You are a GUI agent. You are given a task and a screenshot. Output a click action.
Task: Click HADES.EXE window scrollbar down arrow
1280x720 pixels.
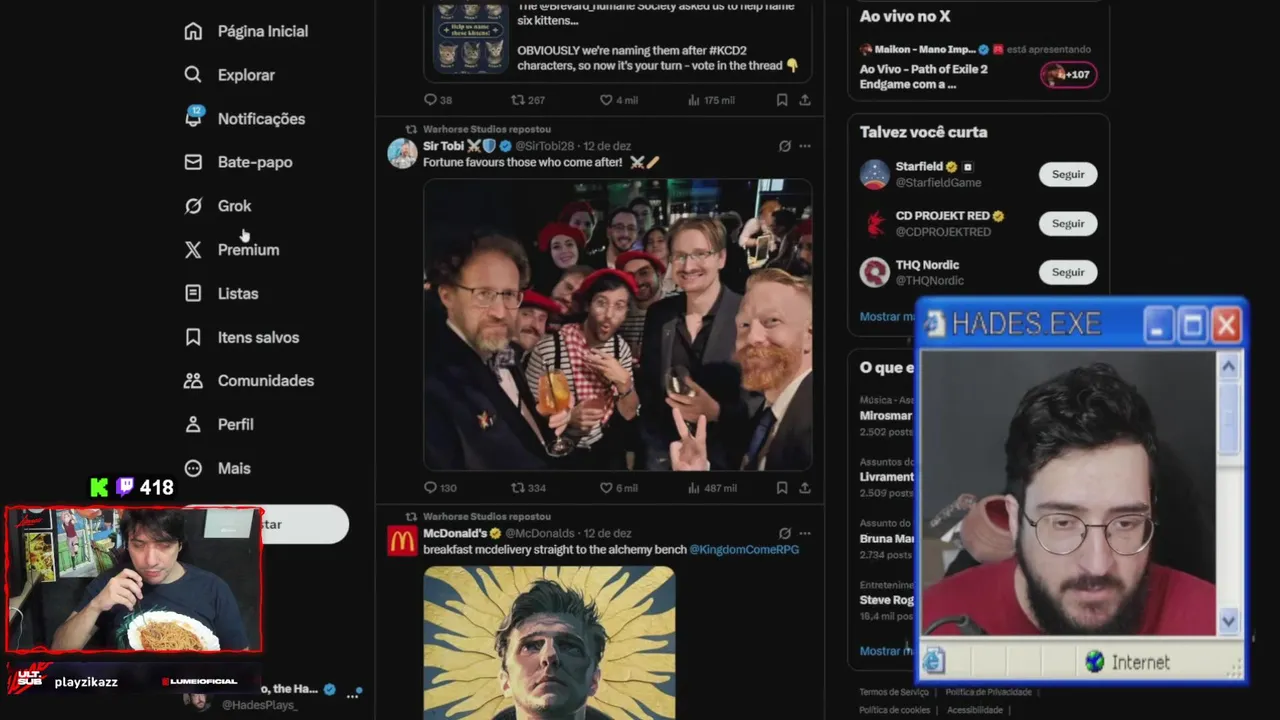pyautogui.click(x=1228, y=621)
